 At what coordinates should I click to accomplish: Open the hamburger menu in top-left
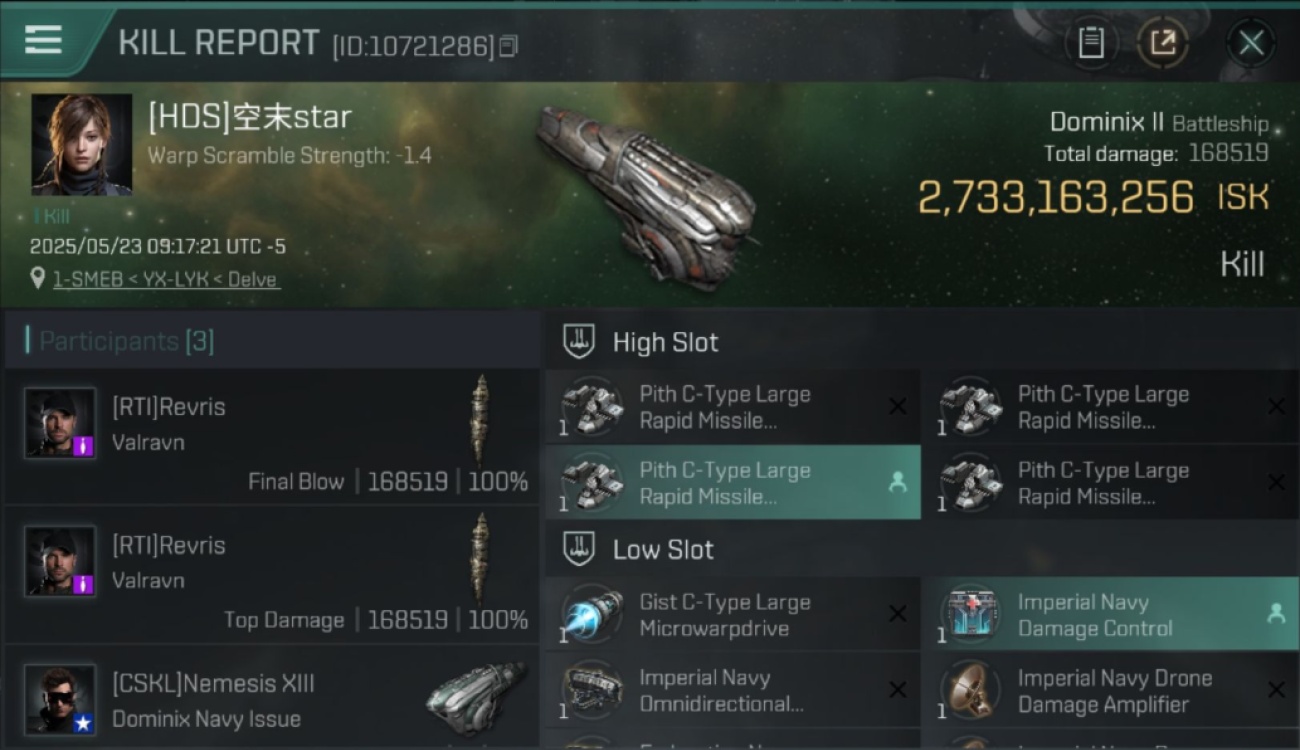point(43,40)
